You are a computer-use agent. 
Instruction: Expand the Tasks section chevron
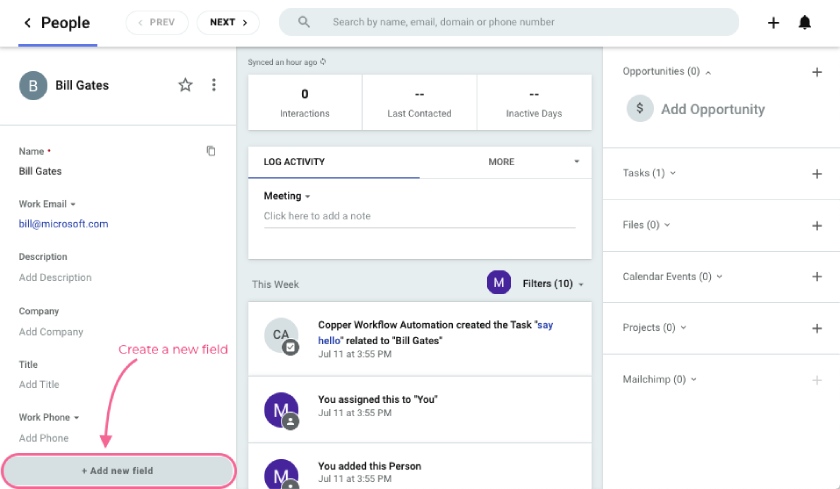(673, 173)
